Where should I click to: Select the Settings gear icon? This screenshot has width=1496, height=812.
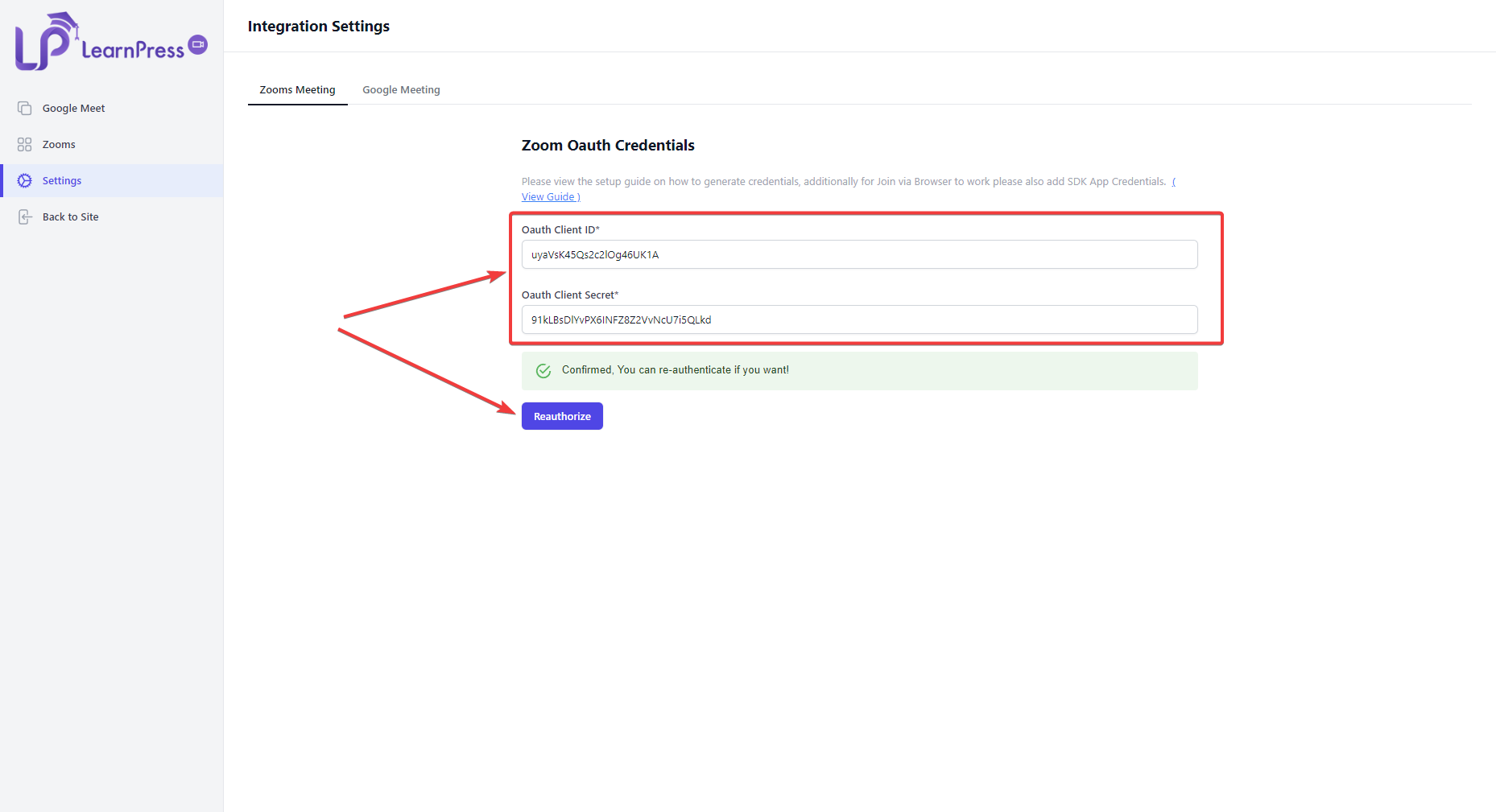pyautogui.click(x=25, y=180)
